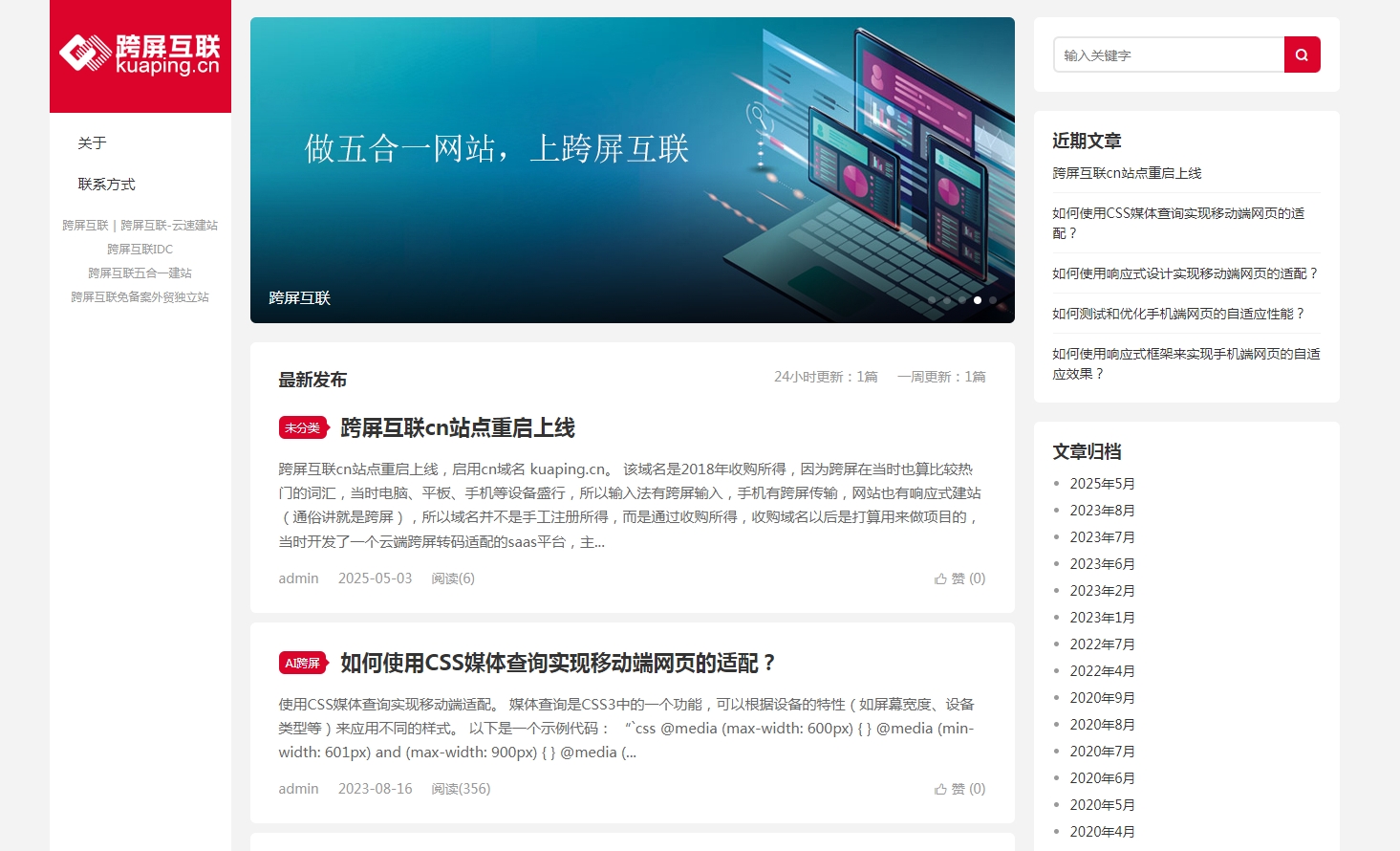
Task: Open recent article 如何测试和优化手机端网页的自适应性能
Action: (1178, 314)
